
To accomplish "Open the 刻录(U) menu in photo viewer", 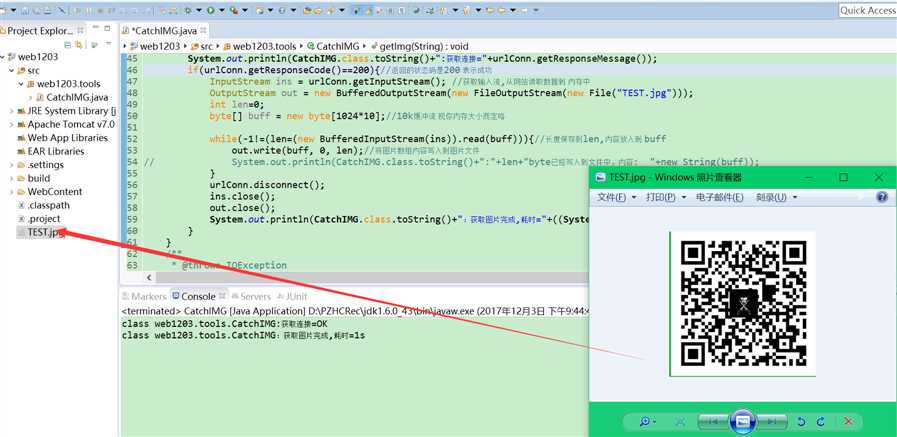I will [776, 197].
